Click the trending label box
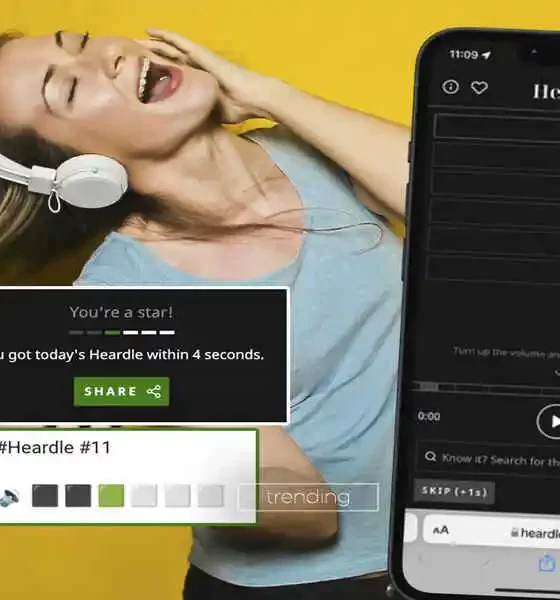The image size is (560, 600). (309, 497)
